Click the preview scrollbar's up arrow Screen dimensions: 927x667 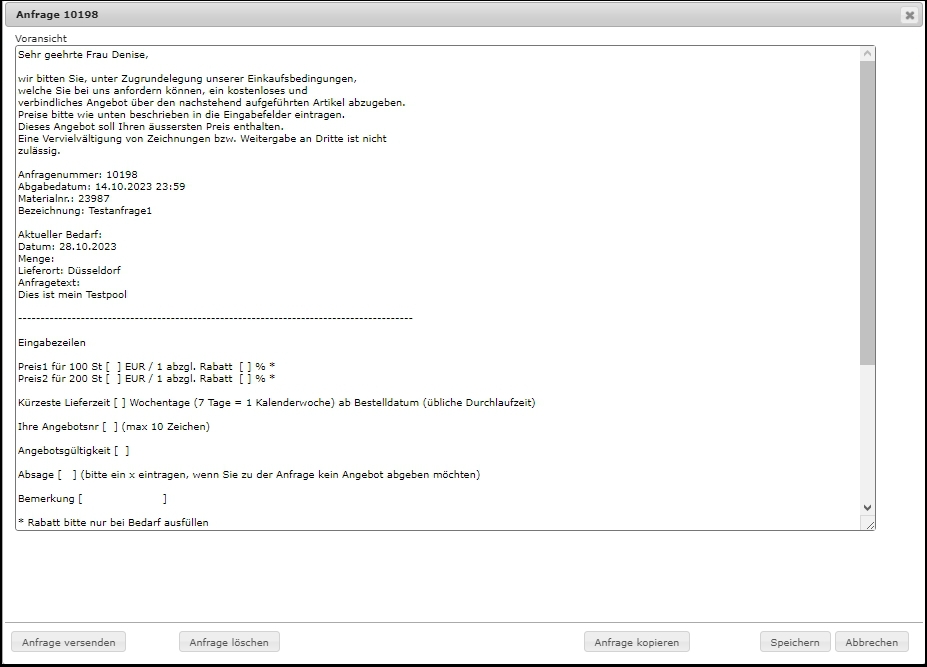867,53
